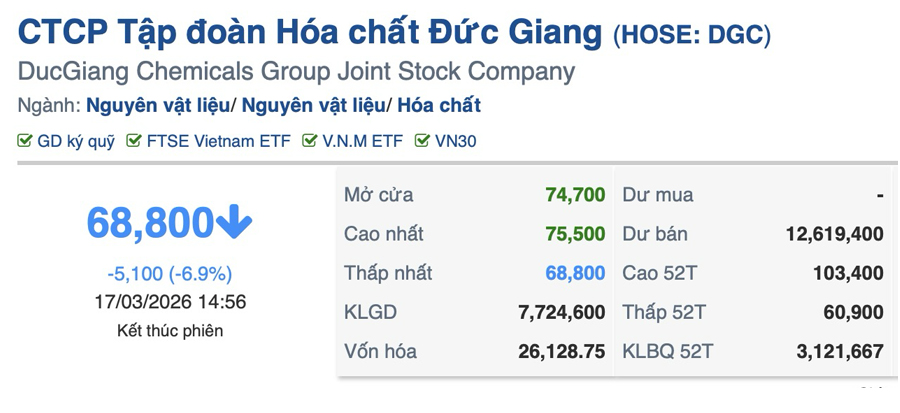Click the price change -5,100 (-6.9%)

pyautogui.click(x=169, y=274)
